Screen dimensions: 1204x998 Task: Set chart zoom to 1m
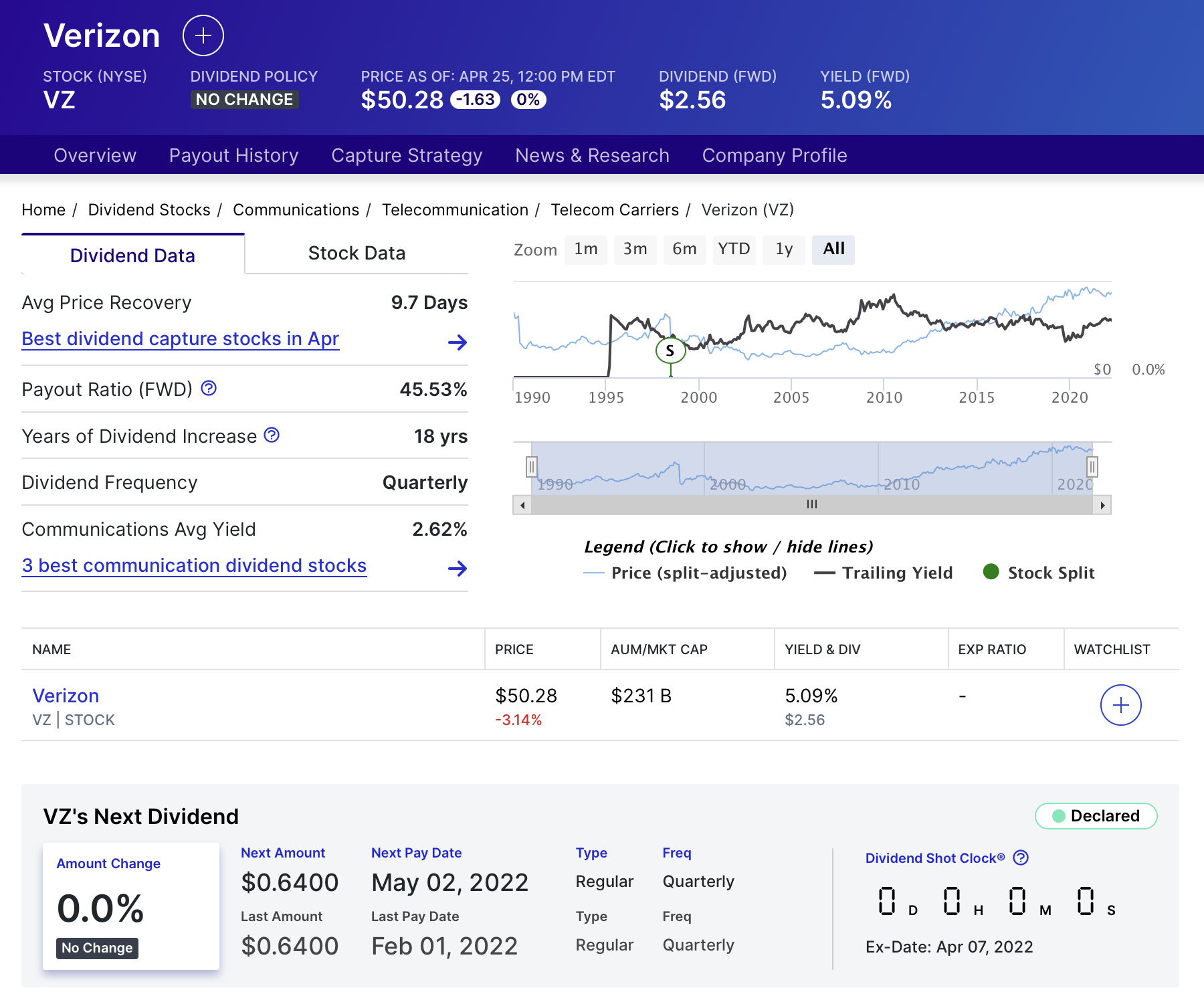point(586,249)
